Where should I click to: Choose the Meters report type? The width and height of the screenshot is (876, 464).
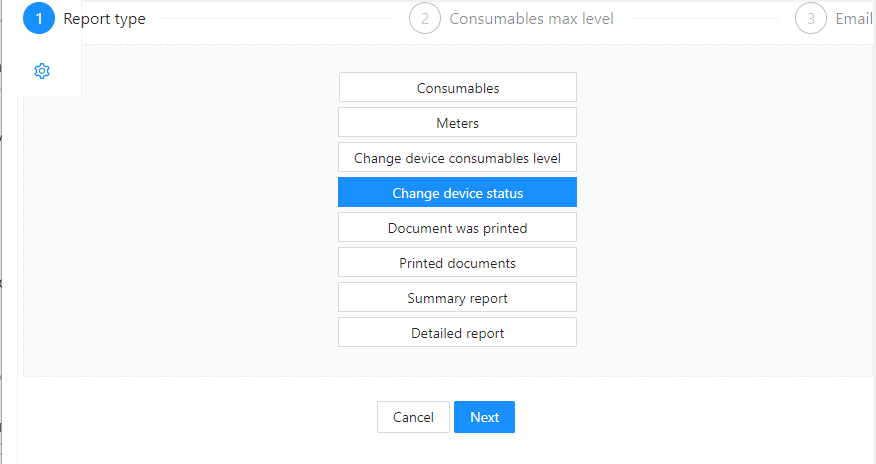(458, 122)
